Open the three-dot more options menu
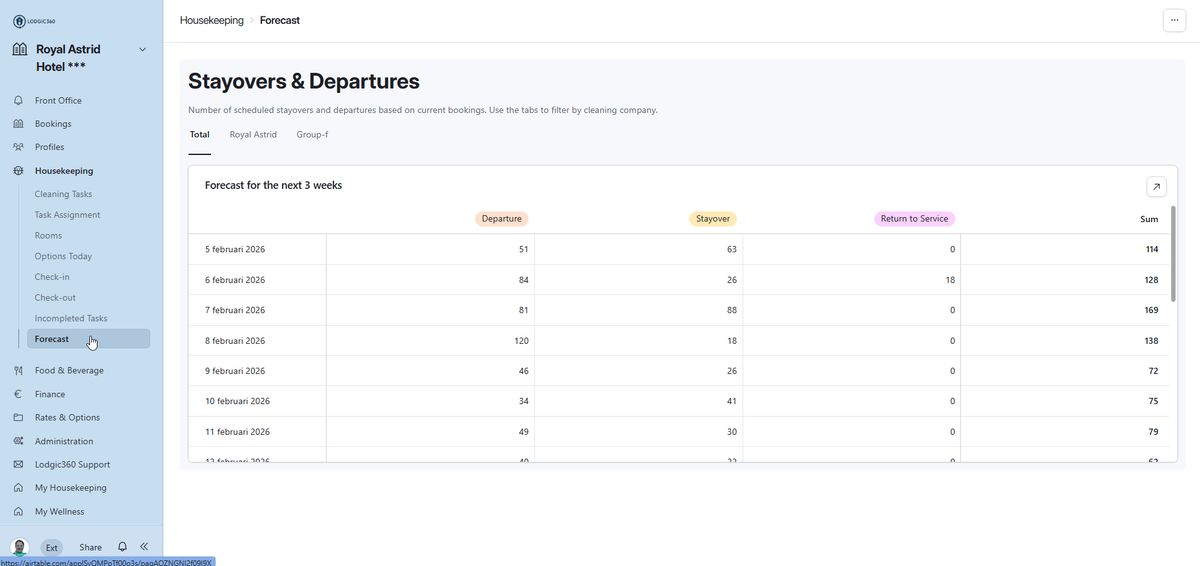The height and width of the screenshot is (566, 1200). coord(1173,21)
